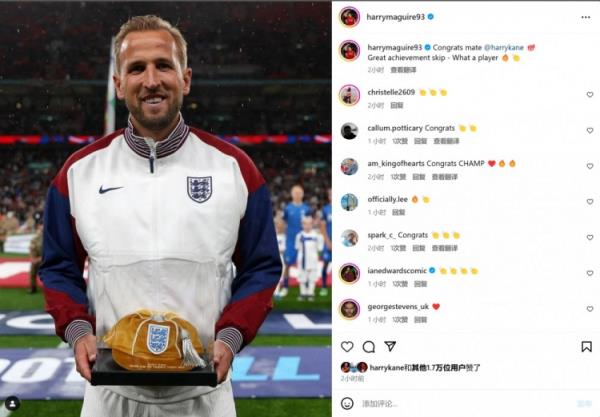This screenshot has height=417, width=600.
Task: Open harrymaguire93 header profile picture
Action: (349, 17)
